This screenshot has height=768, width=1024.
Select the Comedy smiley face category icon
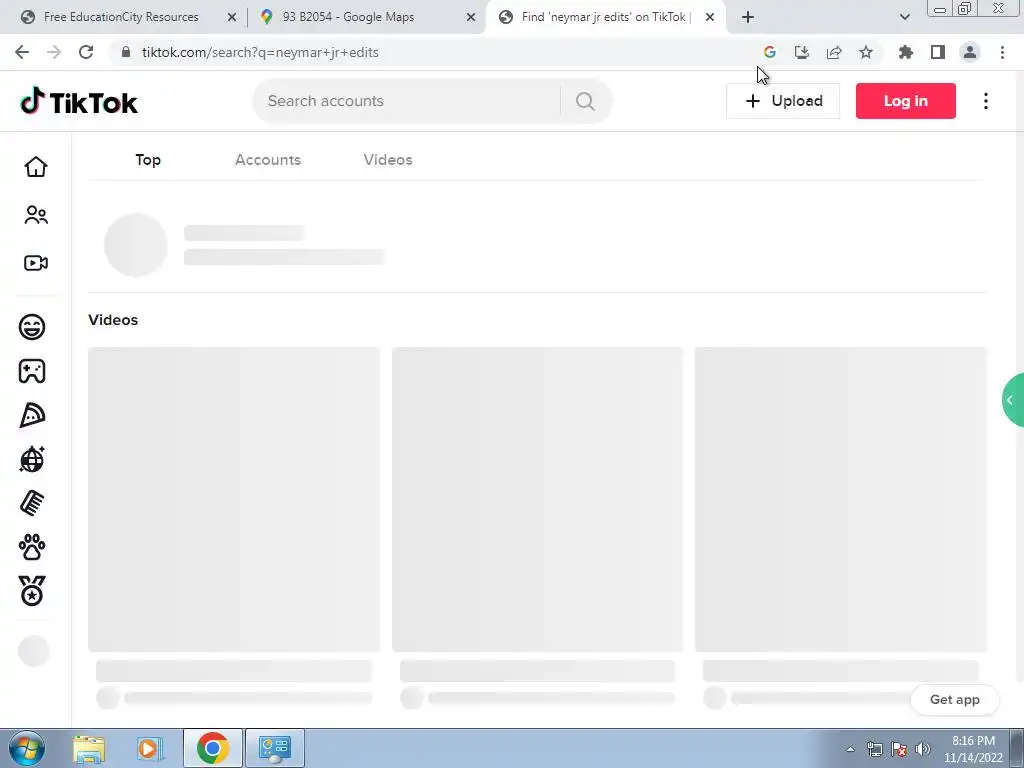pyautogui.click(x=32, y=327)
